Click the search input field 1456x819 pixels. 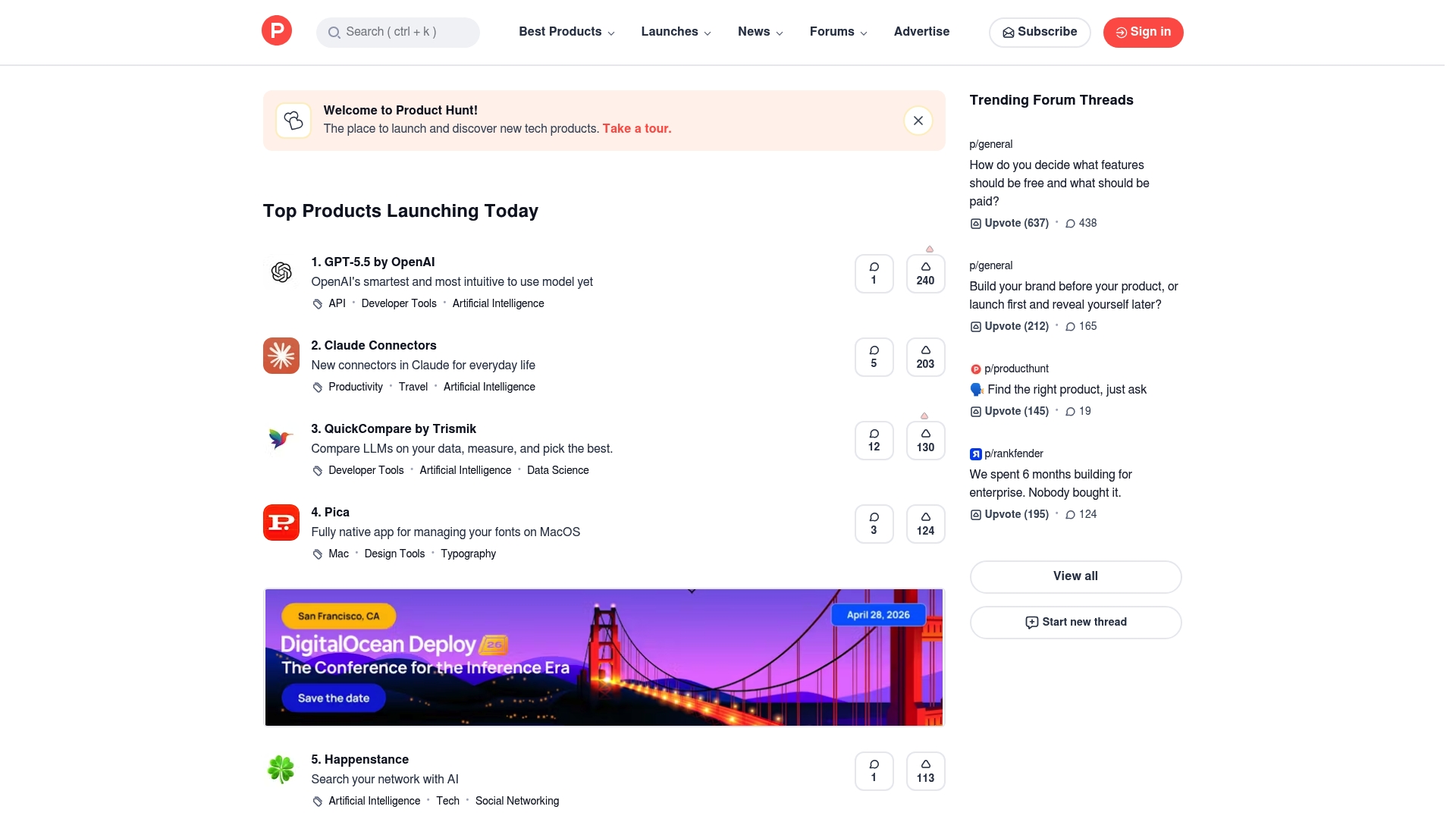pos(398,33)
